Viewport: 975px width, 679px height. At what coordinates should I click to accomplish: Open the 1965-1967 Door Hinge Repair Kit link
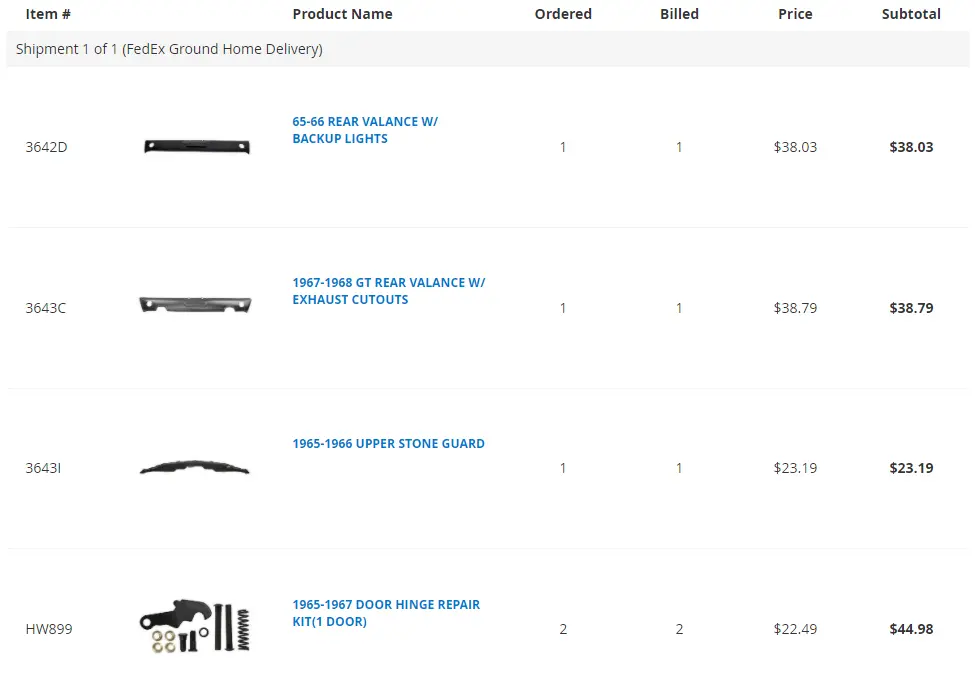(x=386, y=613)
